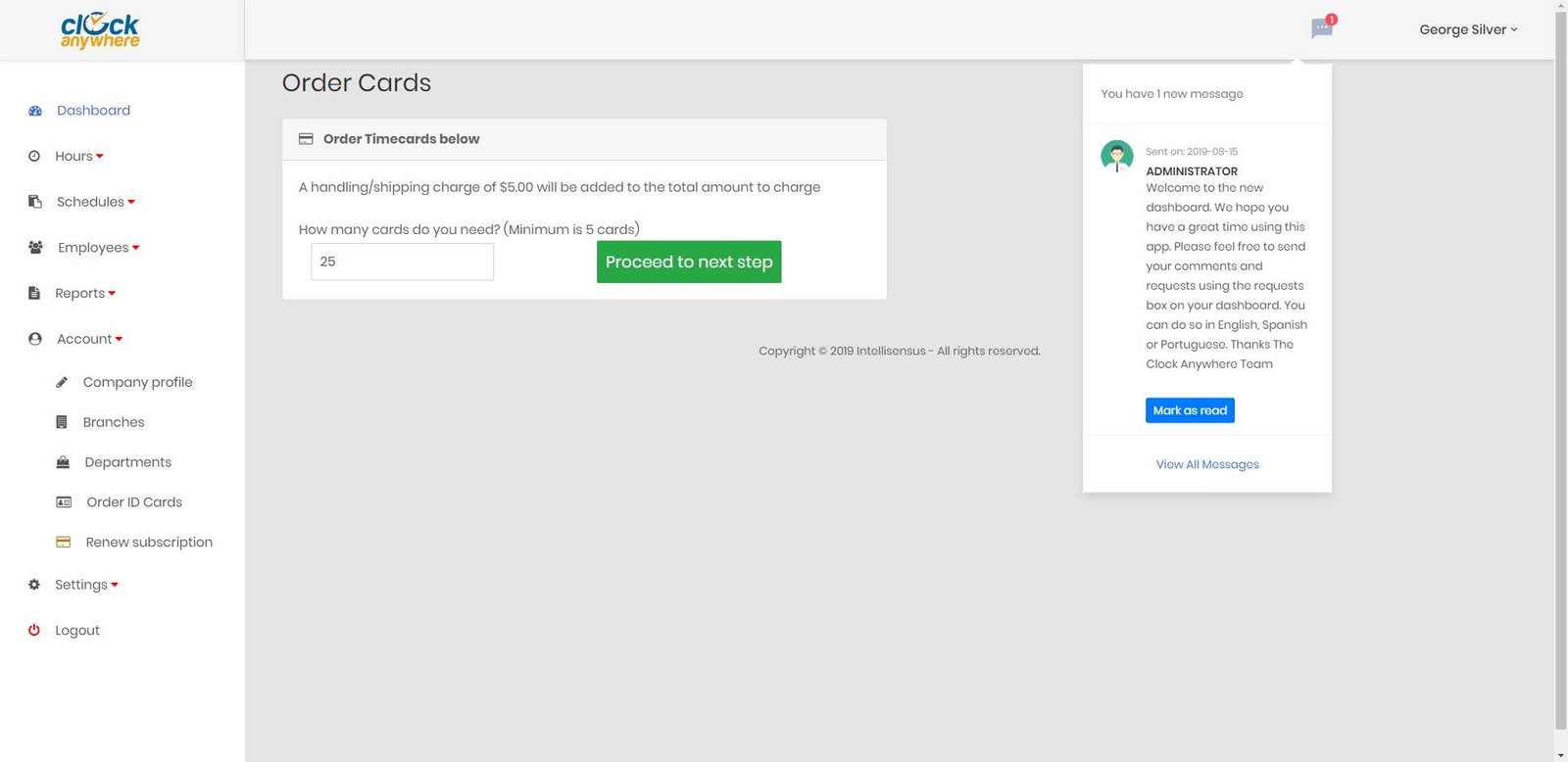Click the clock icon beside Hours
The image size is (1568, 762).
tap(34, 157)
